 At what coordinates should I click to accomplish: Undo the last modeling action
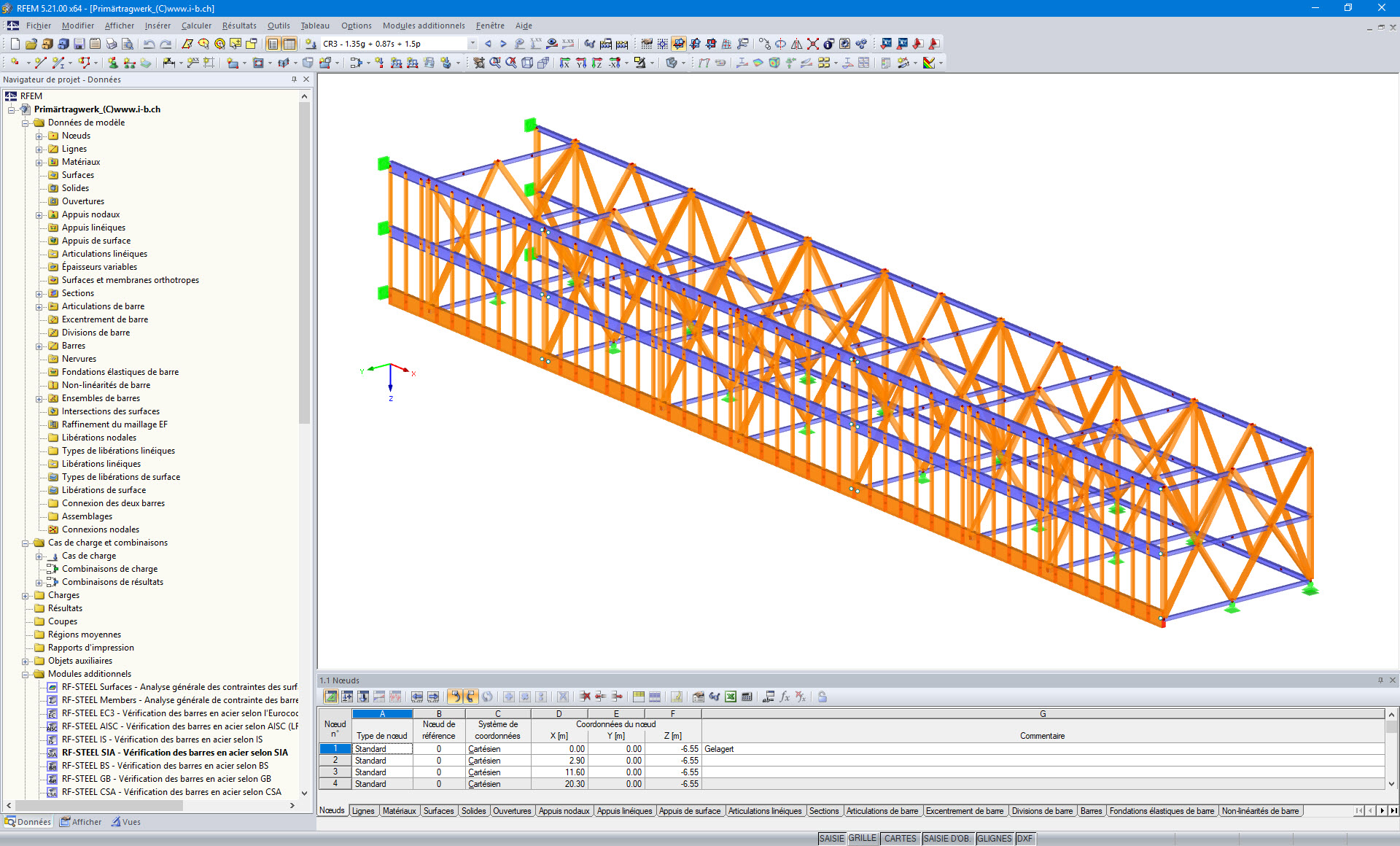149,43
